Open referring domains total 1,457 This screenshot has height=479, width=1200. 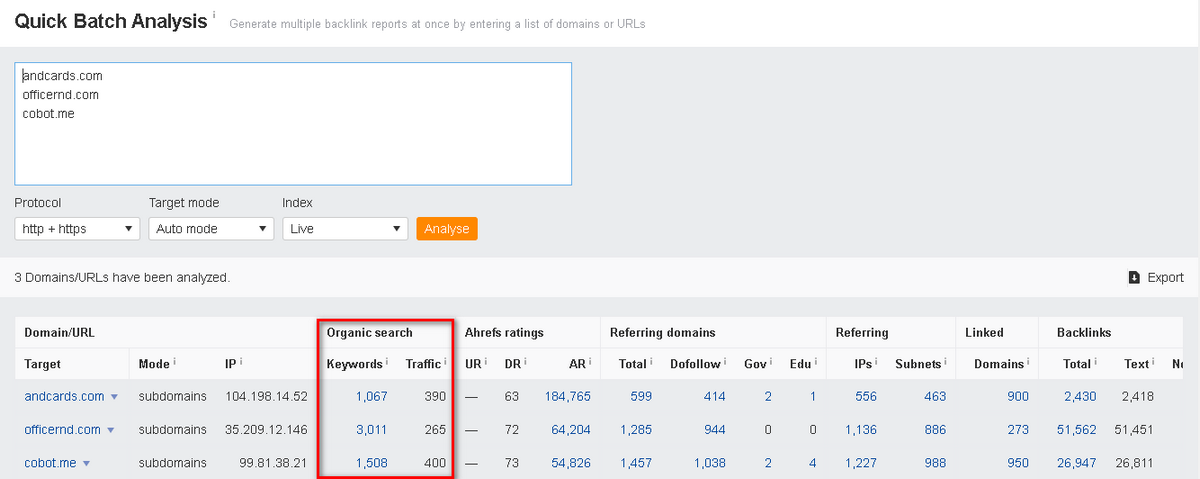click(636, 462)
